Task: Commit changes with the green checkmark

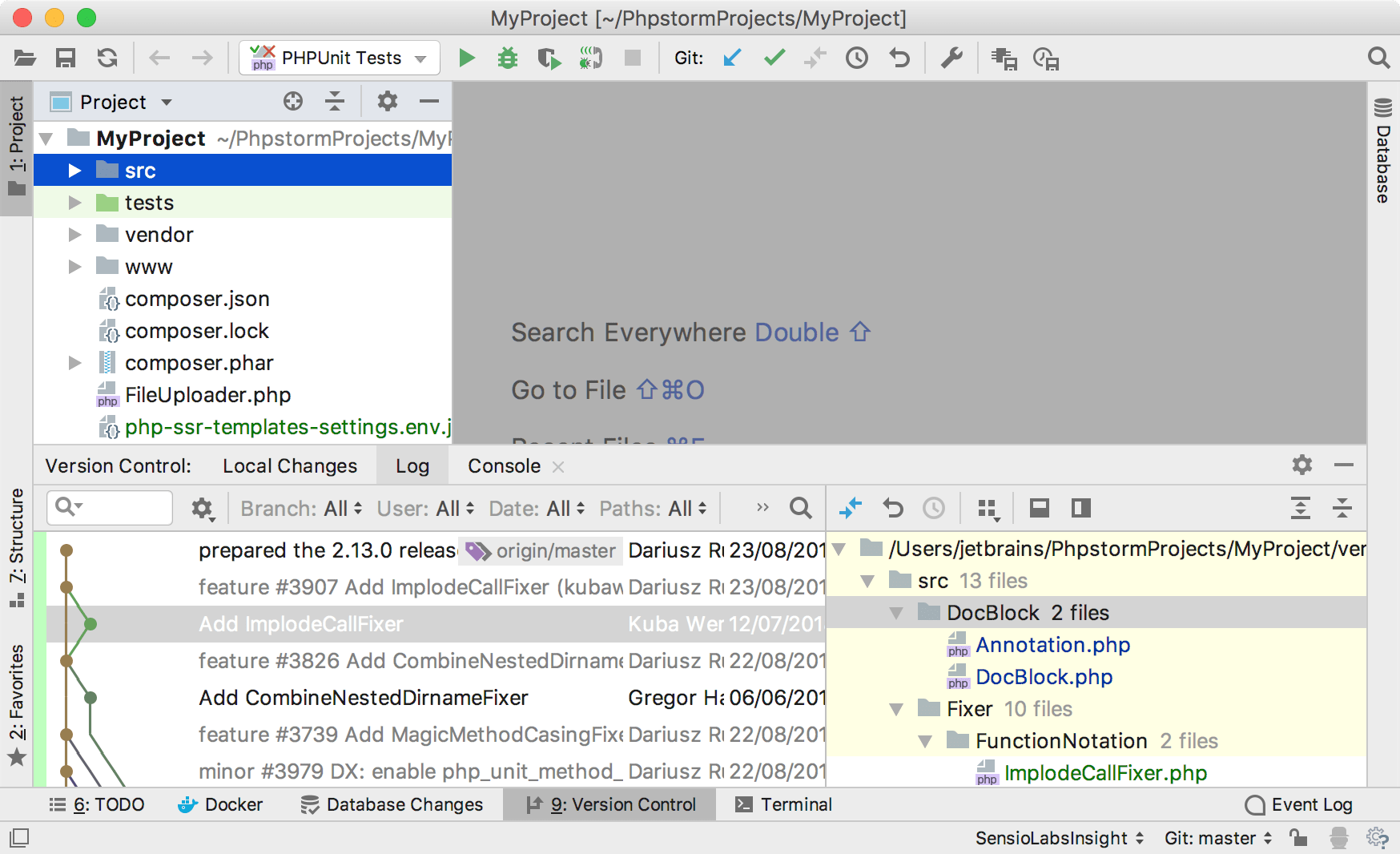Action: click(x=774, y=58)
